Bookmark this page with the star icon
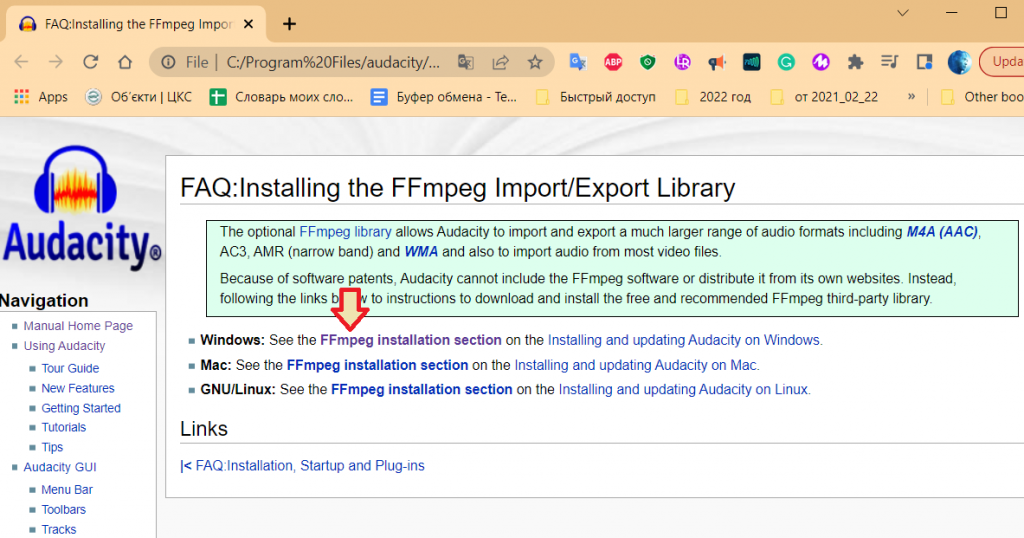Screen dimensions: 1024x538 coord(535,62)
